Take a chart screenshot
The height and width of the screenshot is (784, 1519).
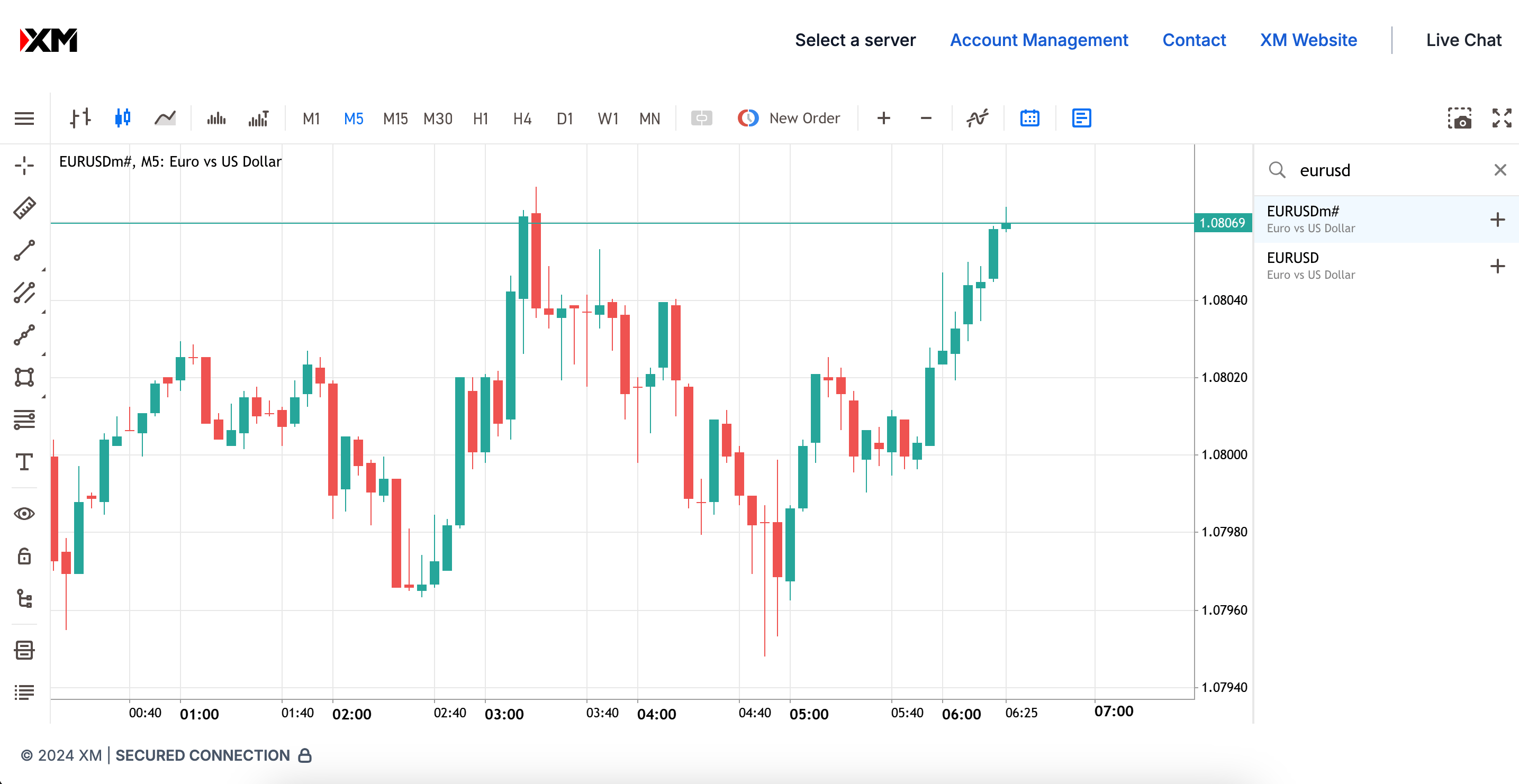(x=1459, y=118)
